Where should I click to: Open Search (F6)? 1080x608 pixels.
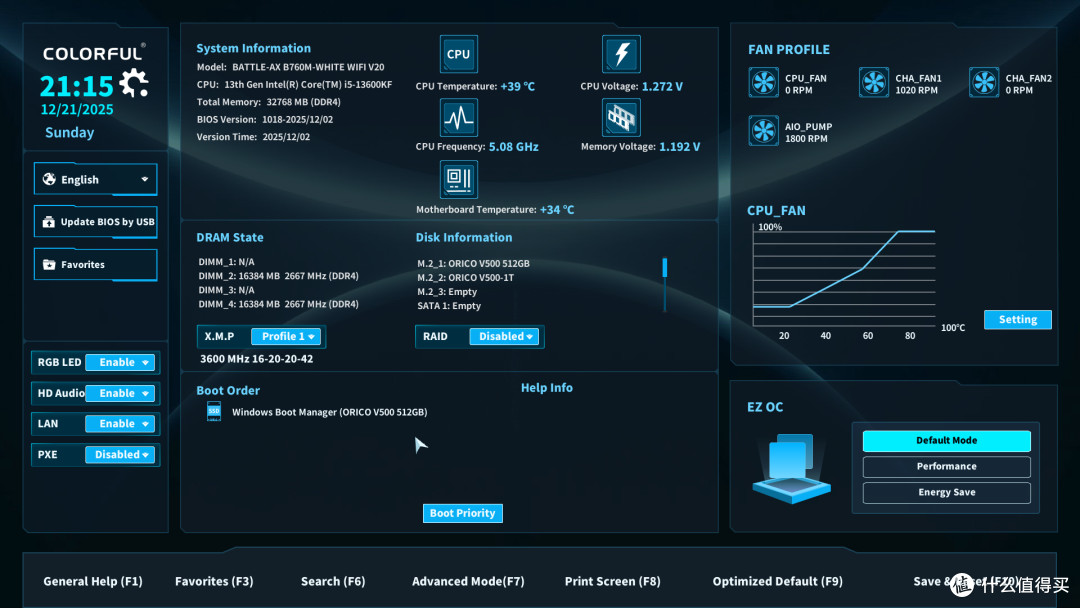(x=333, y=581)
